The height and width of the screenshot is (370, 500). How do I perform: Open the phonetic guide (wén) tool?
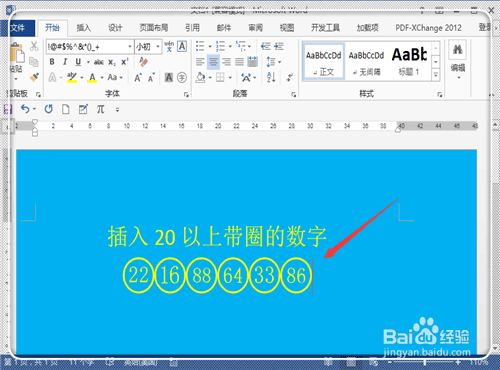(169, 46)
